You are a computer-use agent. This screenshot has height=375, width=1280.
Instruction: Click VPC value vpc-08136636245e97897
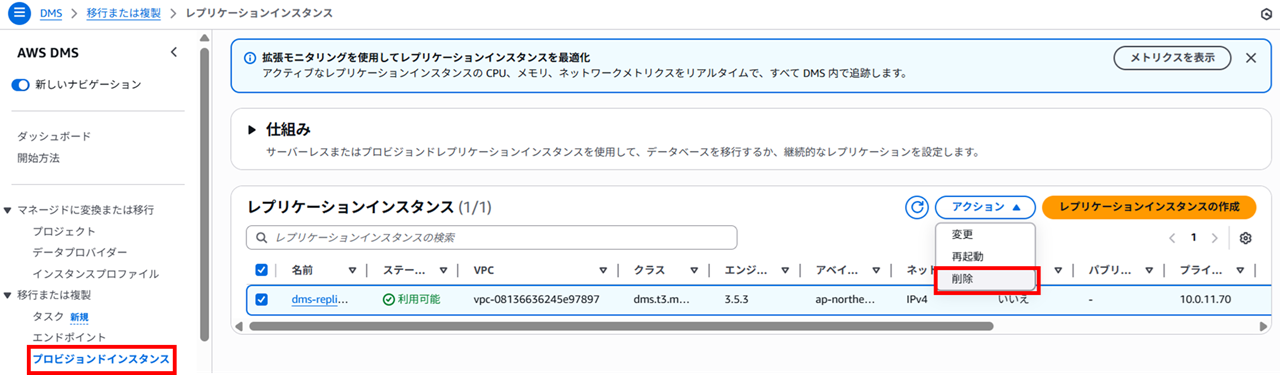[x=537, y=299]
